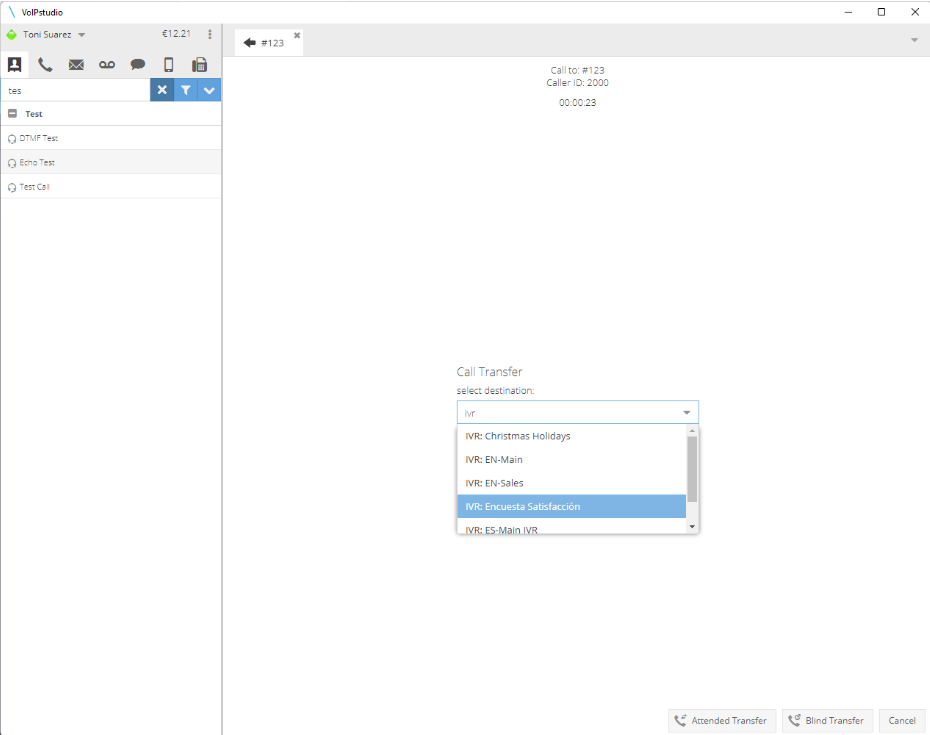Viewport: 930px width, 735px height.
Task: Open the fax machine icon
Action: click(200, 65)
